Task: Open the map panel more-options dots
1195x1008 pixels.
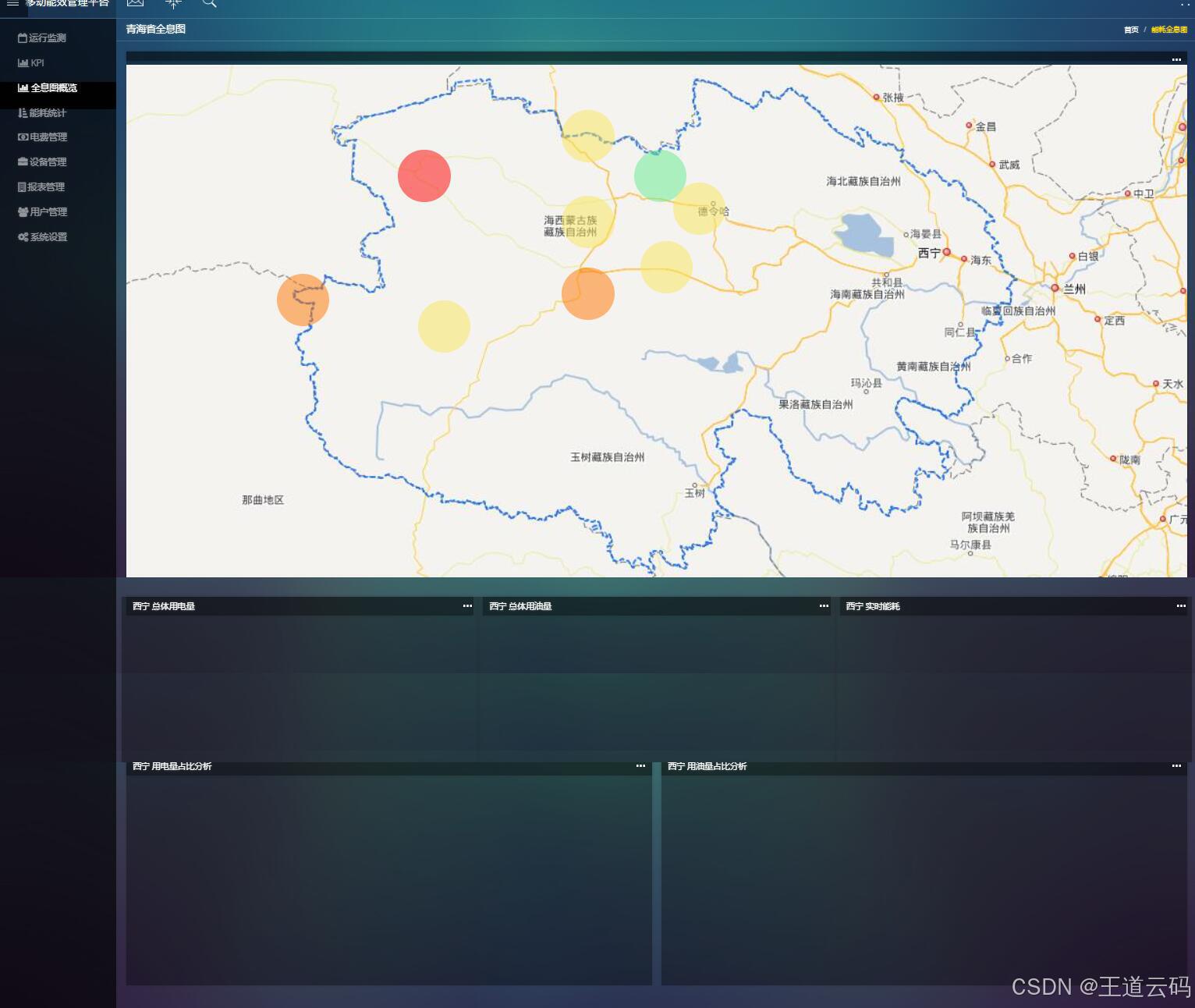Action: pyautogui.click(x=1176, y=59)
